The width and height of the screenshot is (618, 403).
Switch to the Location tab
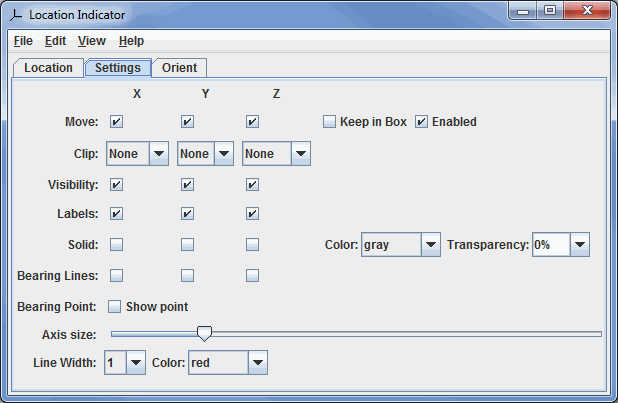pos(48,68)
